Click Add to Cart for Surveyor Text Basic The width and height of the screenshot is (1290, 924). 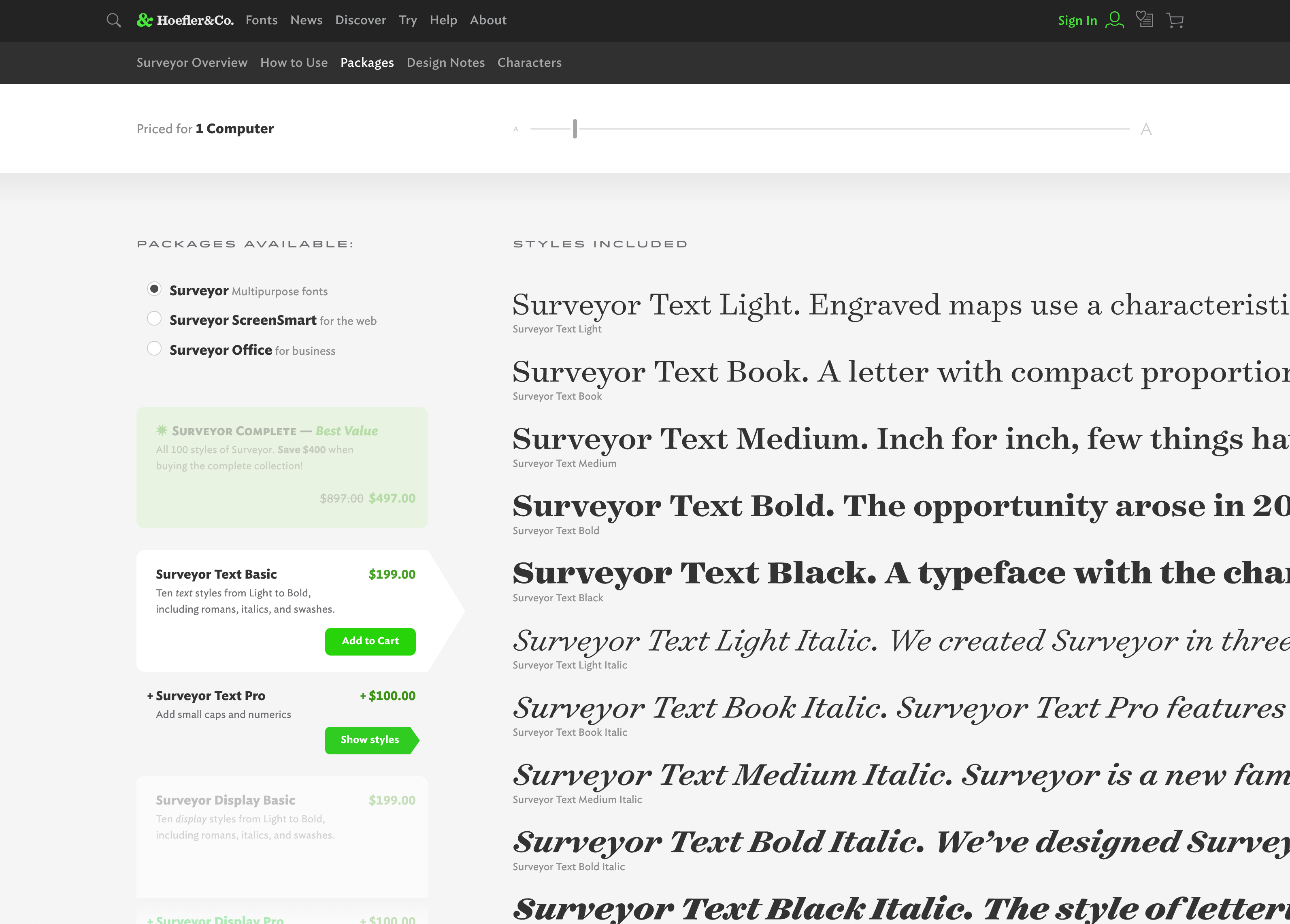[x=371, y=641]
